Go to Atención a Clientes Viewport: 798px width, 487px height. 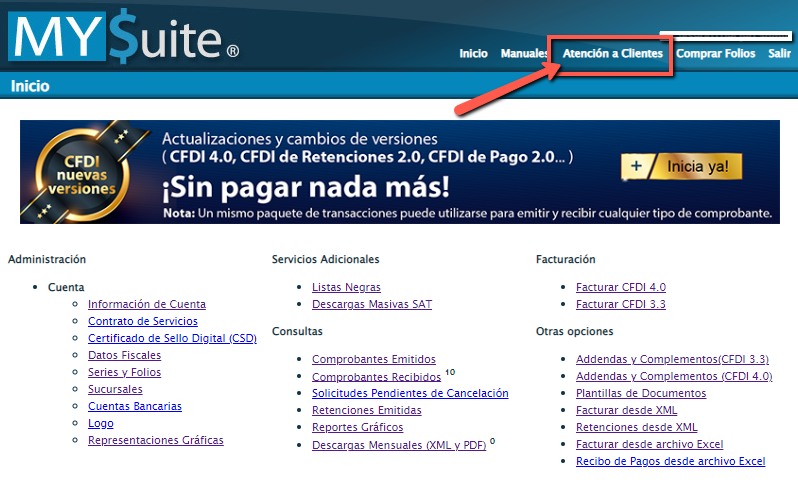612,53
